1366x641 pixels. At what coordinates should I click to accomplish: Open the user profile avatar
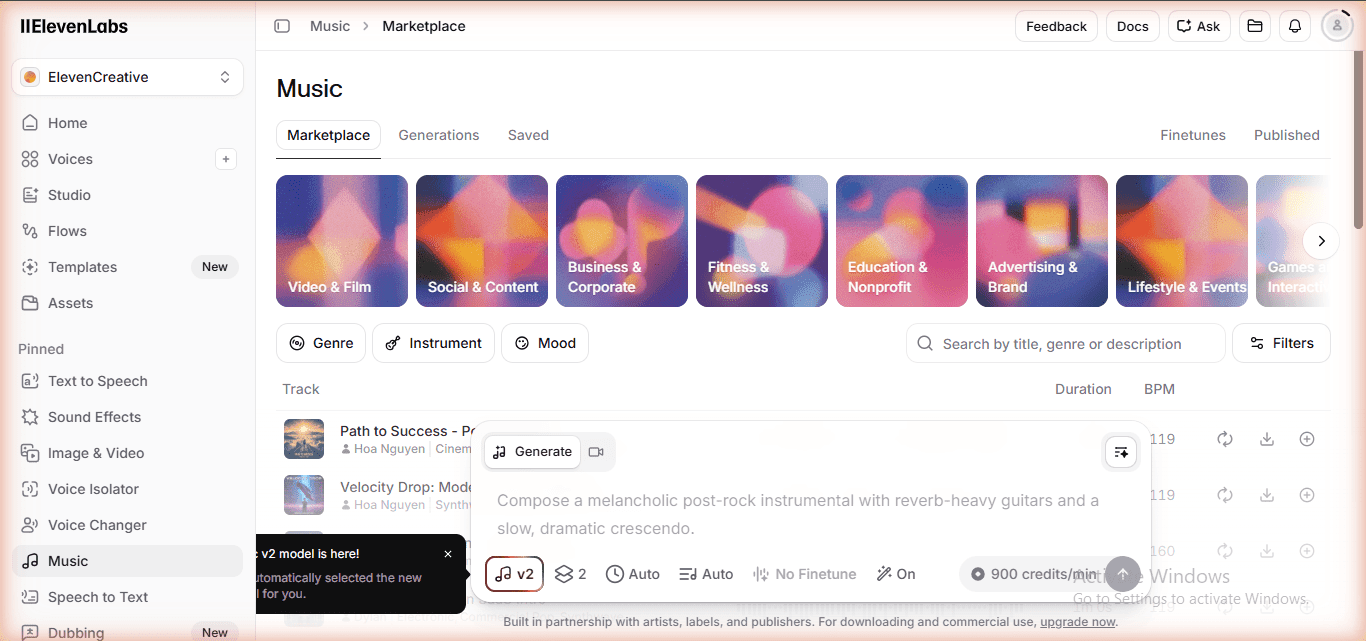pos(1337,26)
